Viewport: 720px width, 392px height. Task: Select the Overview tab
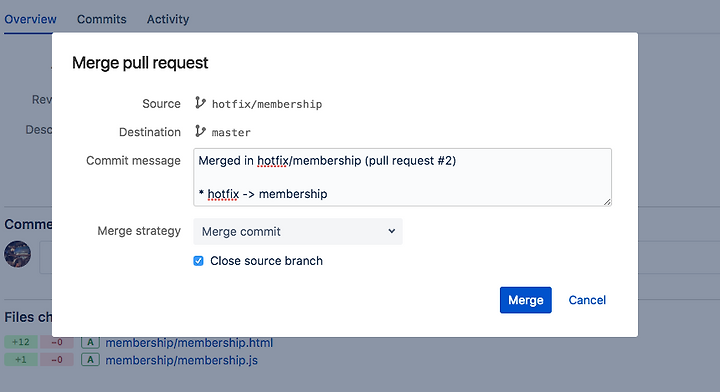30,19
